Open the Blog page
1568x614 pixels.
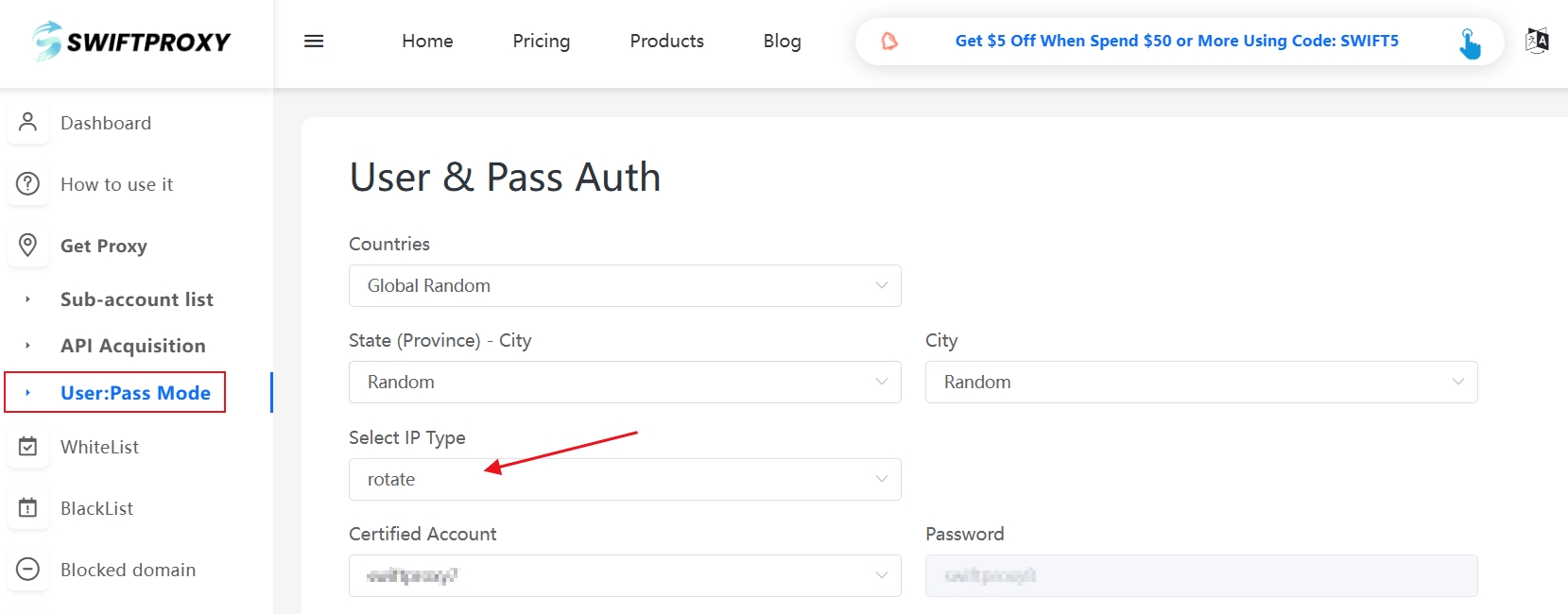pyautogui.click(x=782, y=42)
